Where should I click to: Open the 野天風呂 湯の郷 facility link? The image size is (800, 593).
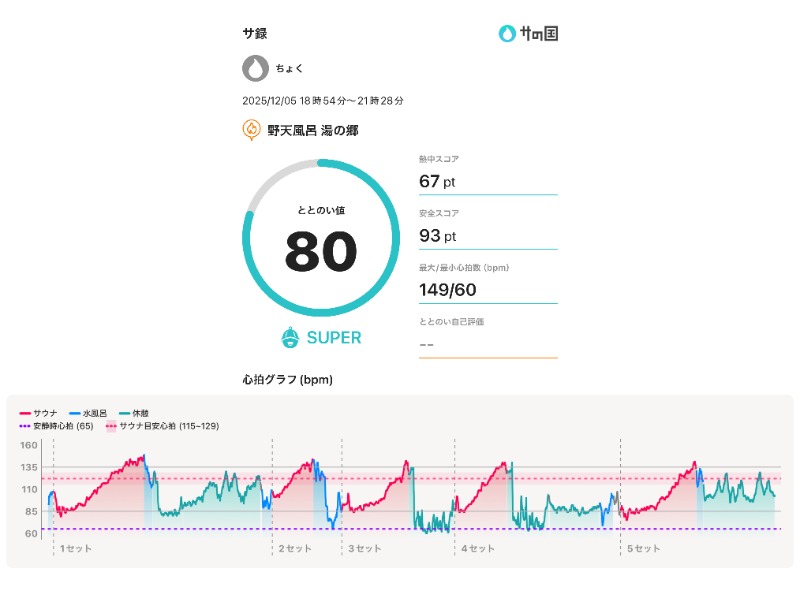312,130
